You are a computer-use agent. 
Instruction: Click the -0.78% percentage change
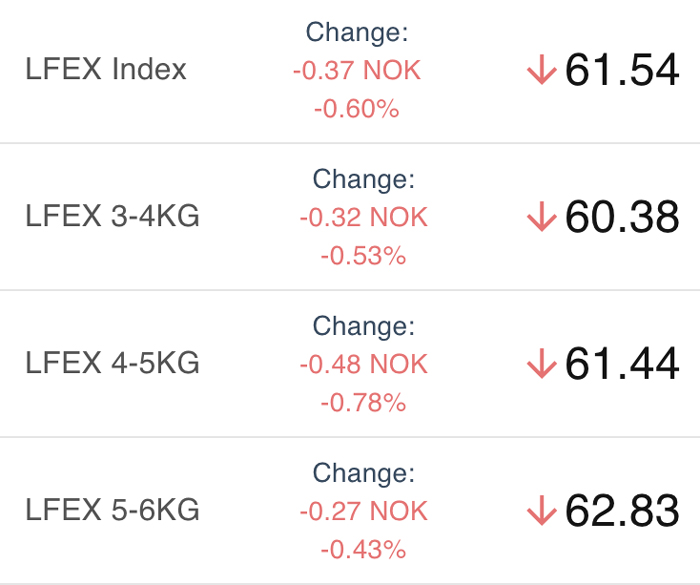click(x=363, y=403)
